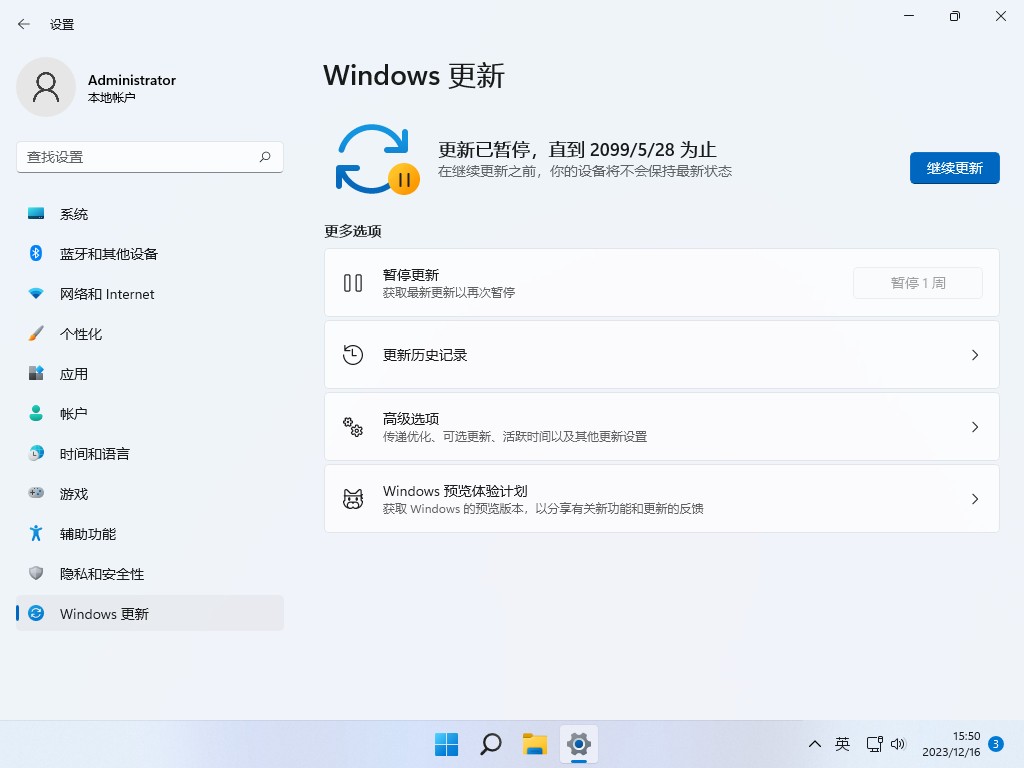Expand 更新历史记录 with its chevron
1024x768 pixels.
click(x=974, y=355)
